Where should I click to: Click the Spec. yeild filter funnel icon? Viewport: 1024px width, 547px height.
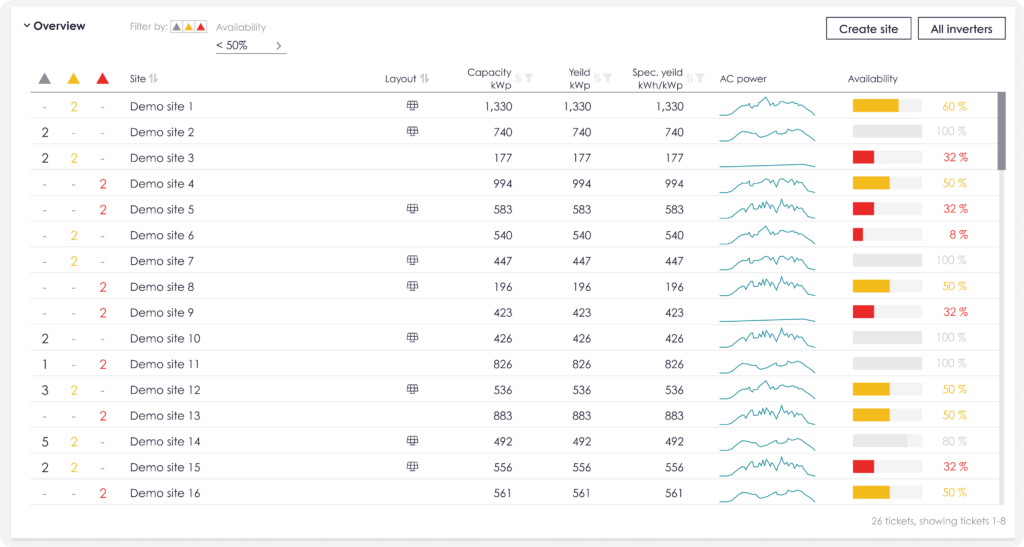point(700,78)
